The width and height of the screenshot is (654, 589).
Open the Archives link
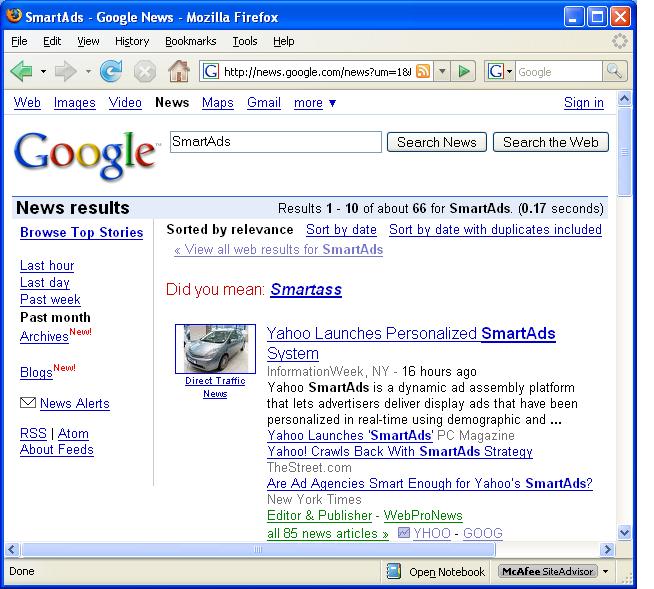click(44, 336)
